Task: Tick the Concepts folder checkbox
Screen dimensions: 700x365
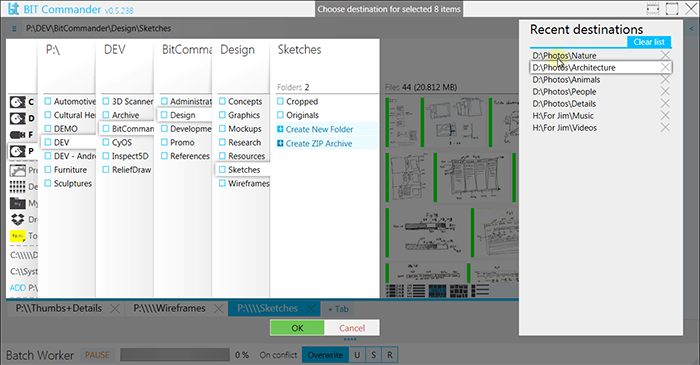Action: (x=222, y=101)
